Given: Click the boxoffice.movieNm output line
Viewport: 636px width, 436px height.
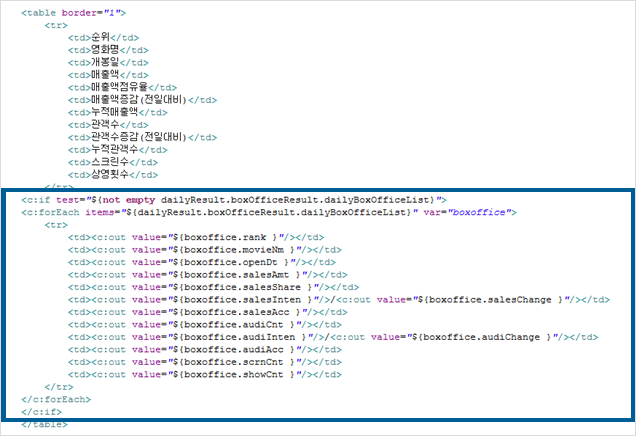Looking at the screenshot, I should (205, 250).
